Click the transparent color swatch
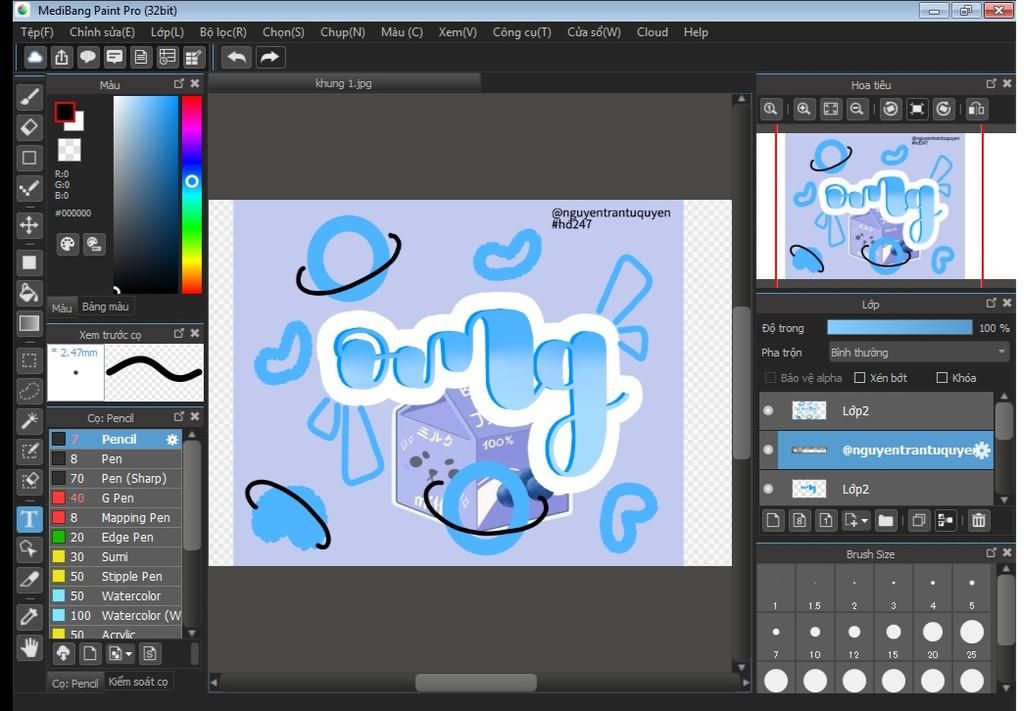 [69, 150]
